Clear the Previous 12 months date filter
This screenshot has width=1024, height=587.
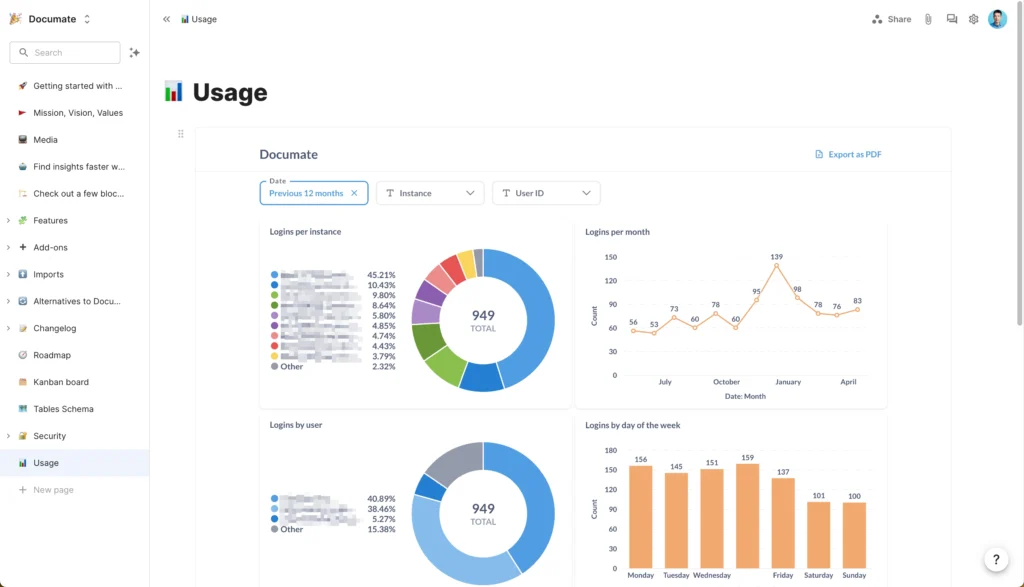(x=354, y=193)
